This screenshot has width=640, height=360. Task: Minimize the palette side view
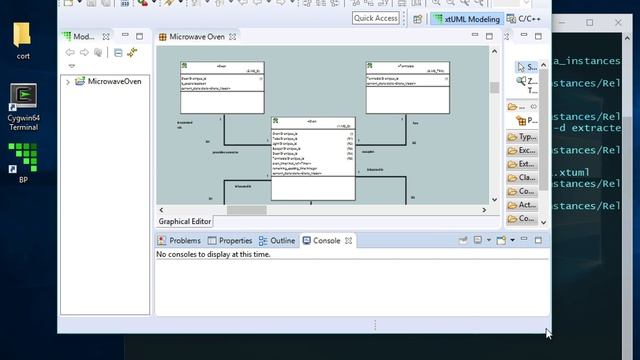coord(524,36)
